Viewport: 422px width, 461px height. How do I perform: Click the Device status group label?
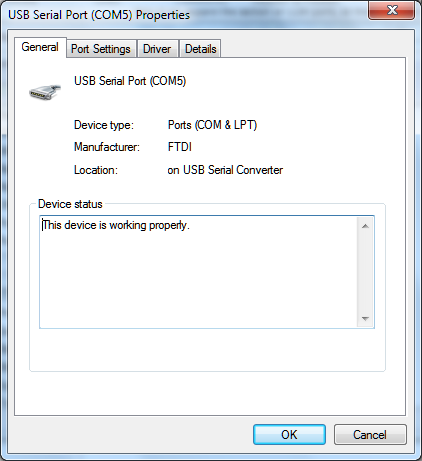pyautogui.click(x=70, y=204)
